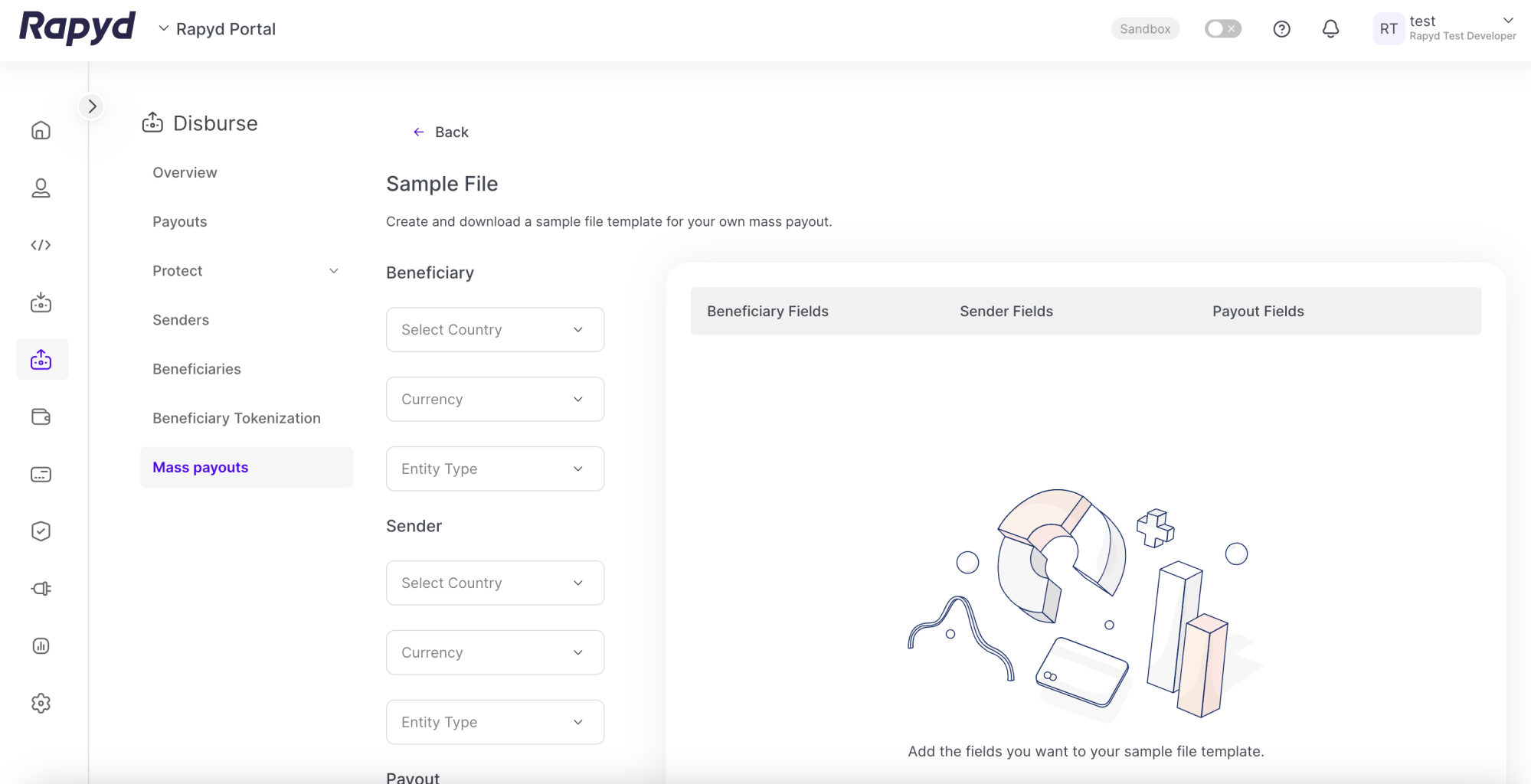Open the Beneficiary Currency dropdown
The image size is (1531, 784).
tap(495, 399)
